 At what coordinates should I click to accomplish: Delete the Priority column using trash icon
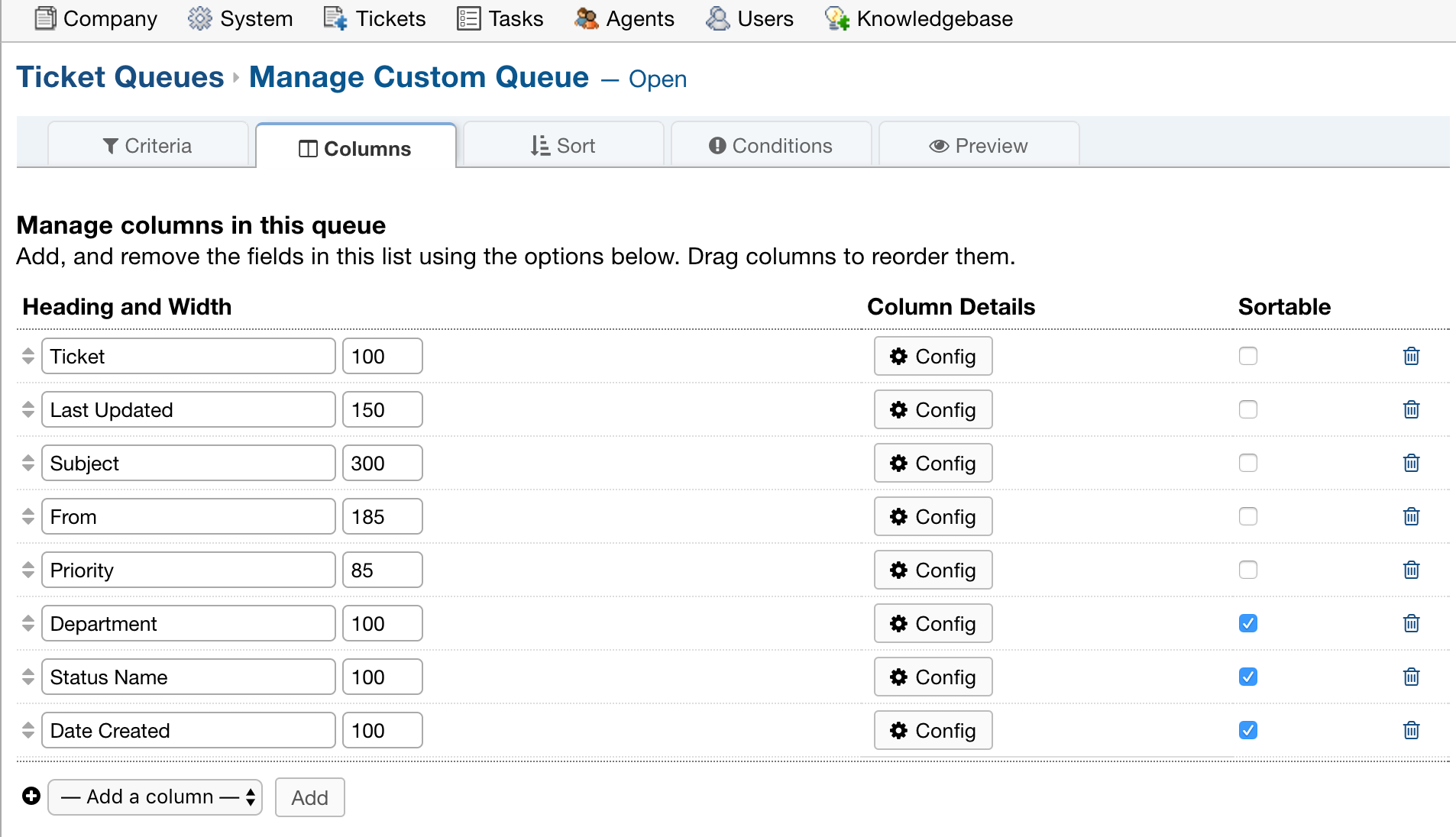click(1411, 570)
